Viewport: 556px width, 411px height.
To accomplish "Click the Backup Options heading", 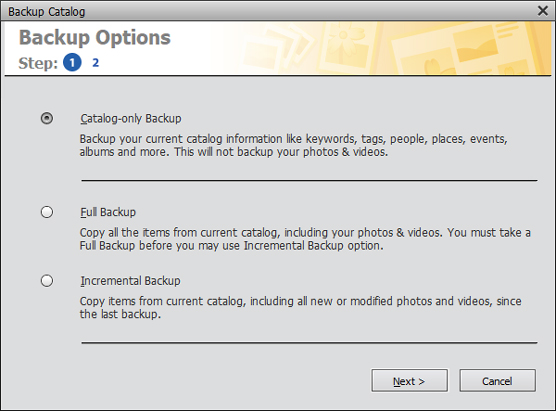I will (95, 38).
